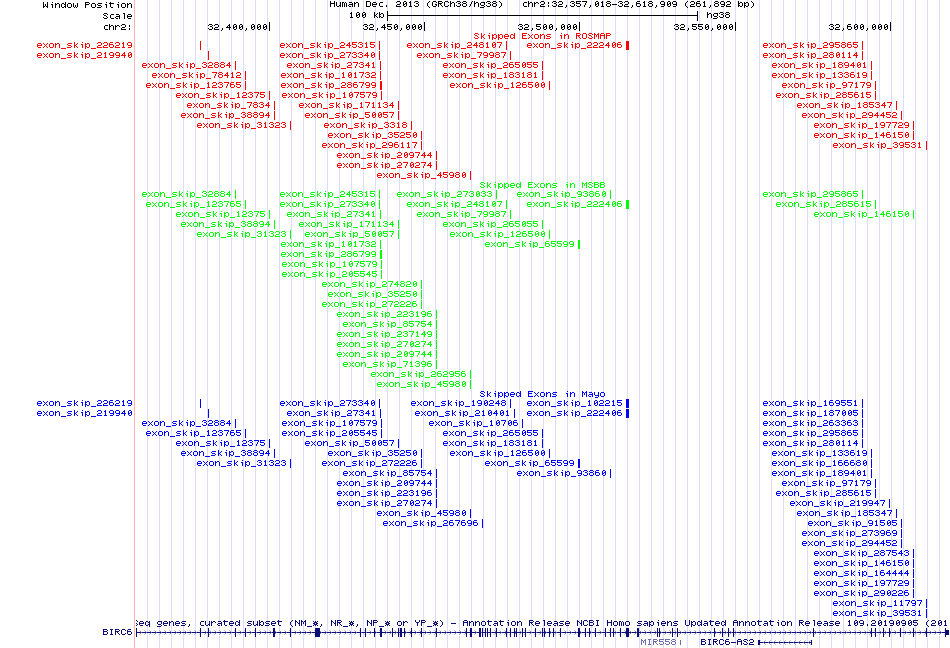Select the green exon_skip_274020 feature
950x648 pixels.
(369, 284)
